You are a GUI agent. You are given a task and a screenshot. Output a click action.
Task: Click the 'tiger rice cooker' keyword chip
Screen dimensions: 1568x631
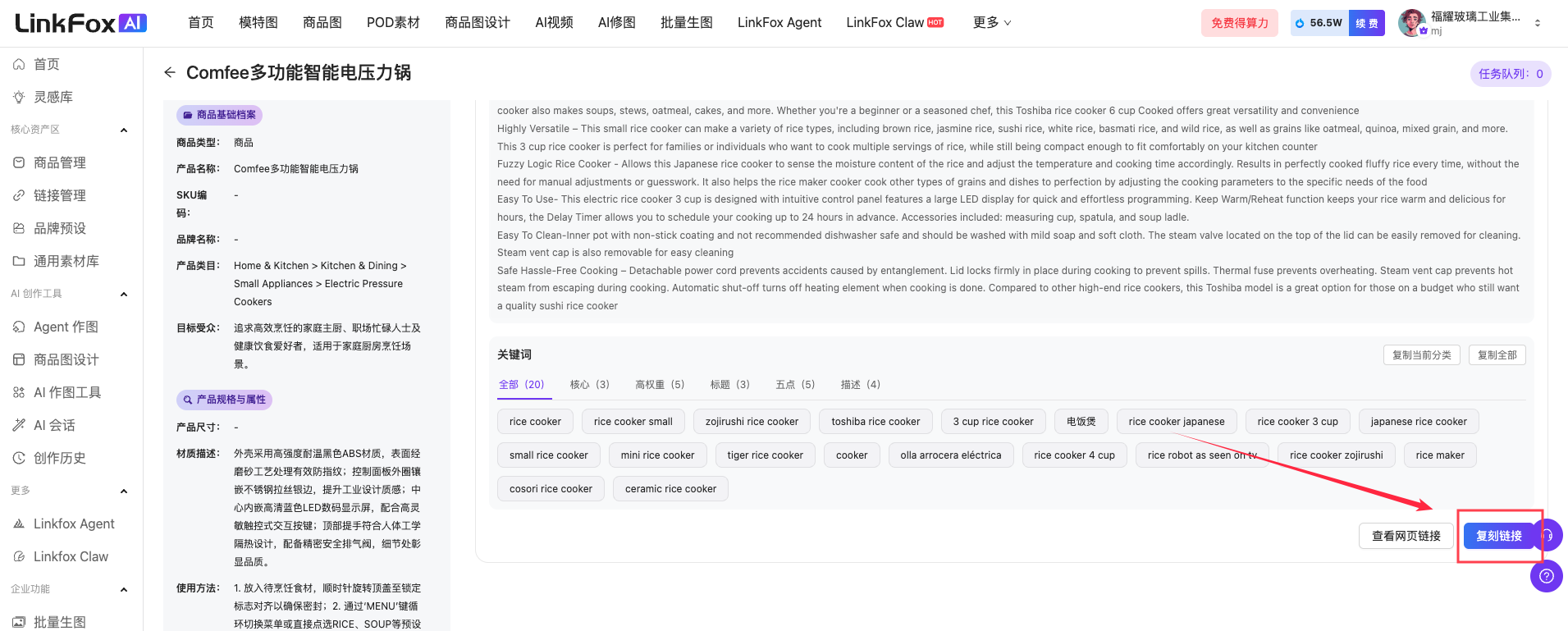(765, 455)
